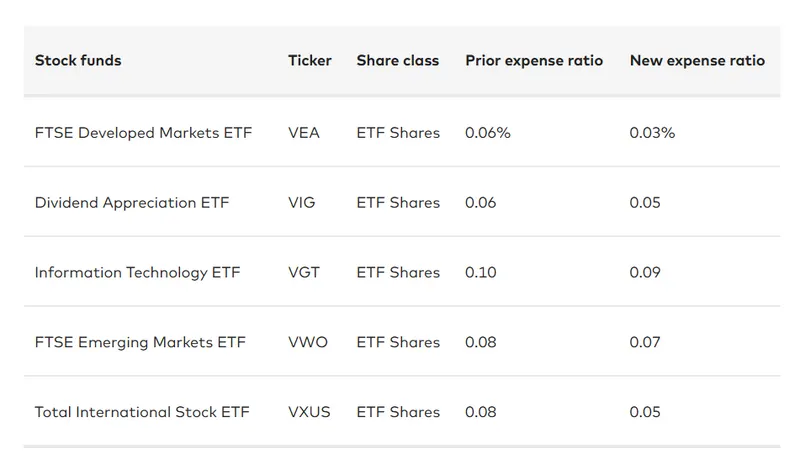Select the New expense ratio header
Image resolution: width=800 pixels, height=459 pixels.
(697, 61)
